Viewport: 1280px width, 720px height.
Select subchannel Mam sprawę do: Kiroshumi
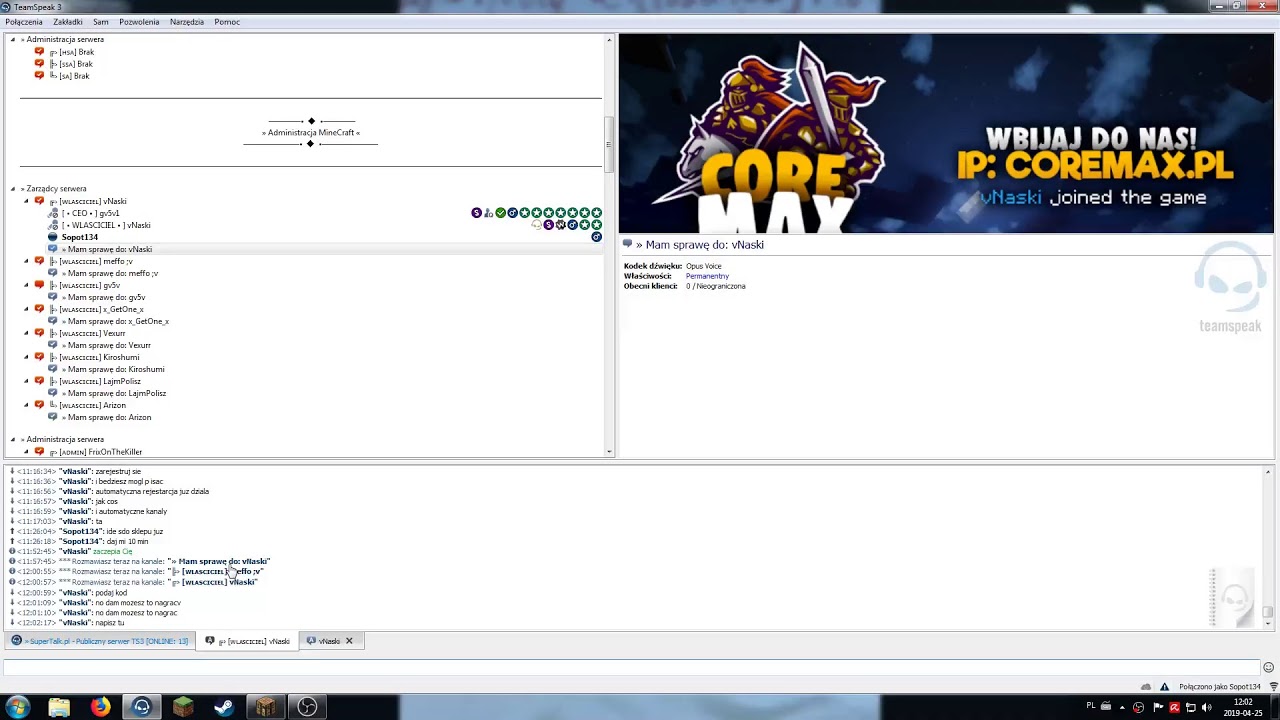coord(113,369)
